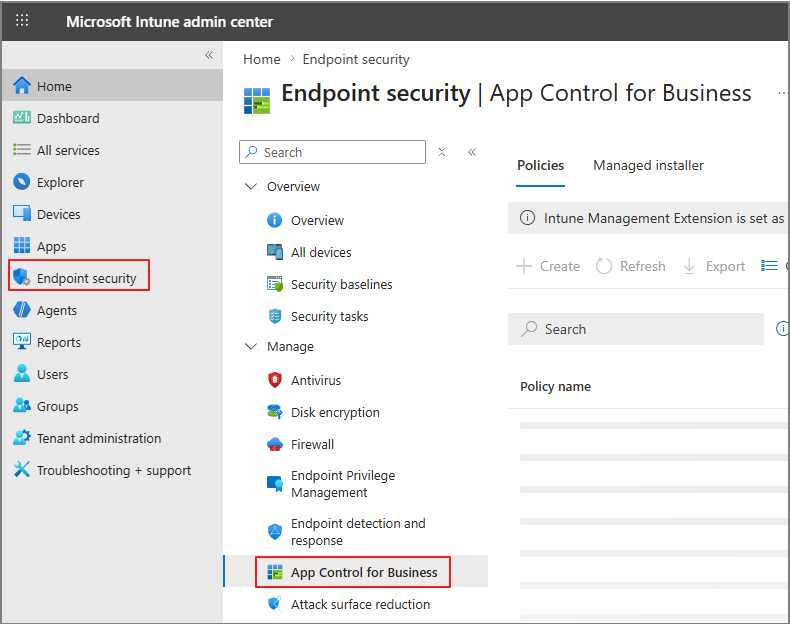
Task: Click the Security baselines icon
Action: 275,284
